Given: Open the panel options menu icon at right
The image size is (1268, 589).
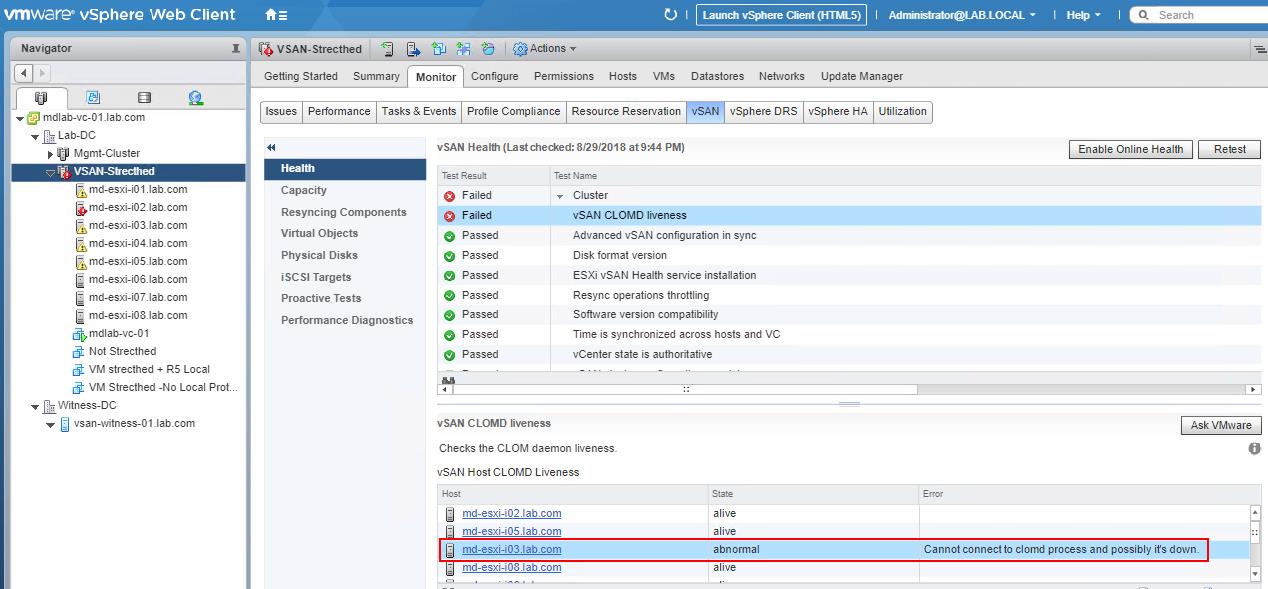Looking at the screenshot, I should click(x=1259, y=49).
